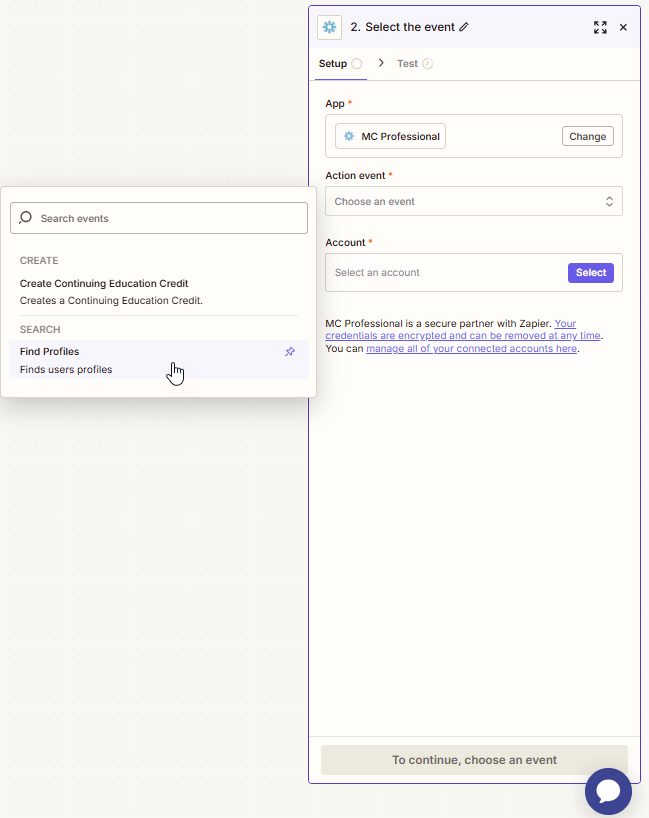This screenshot has height=818, width=649.
Task: Close the step editor panel
Action: pos(623,27)
